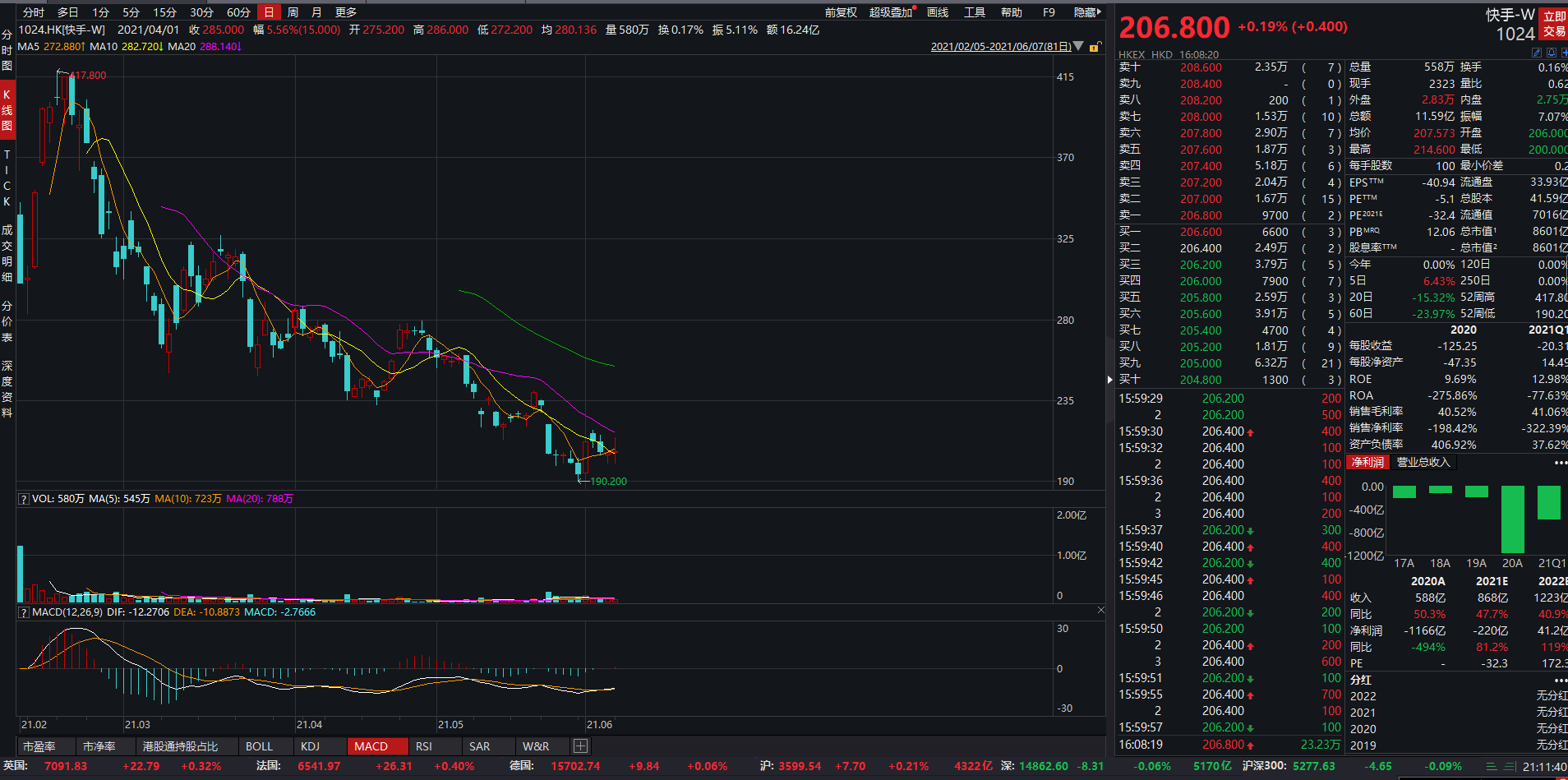1568x780 pixels.
Task: Select the 30分 period
Action: [201, 12]
